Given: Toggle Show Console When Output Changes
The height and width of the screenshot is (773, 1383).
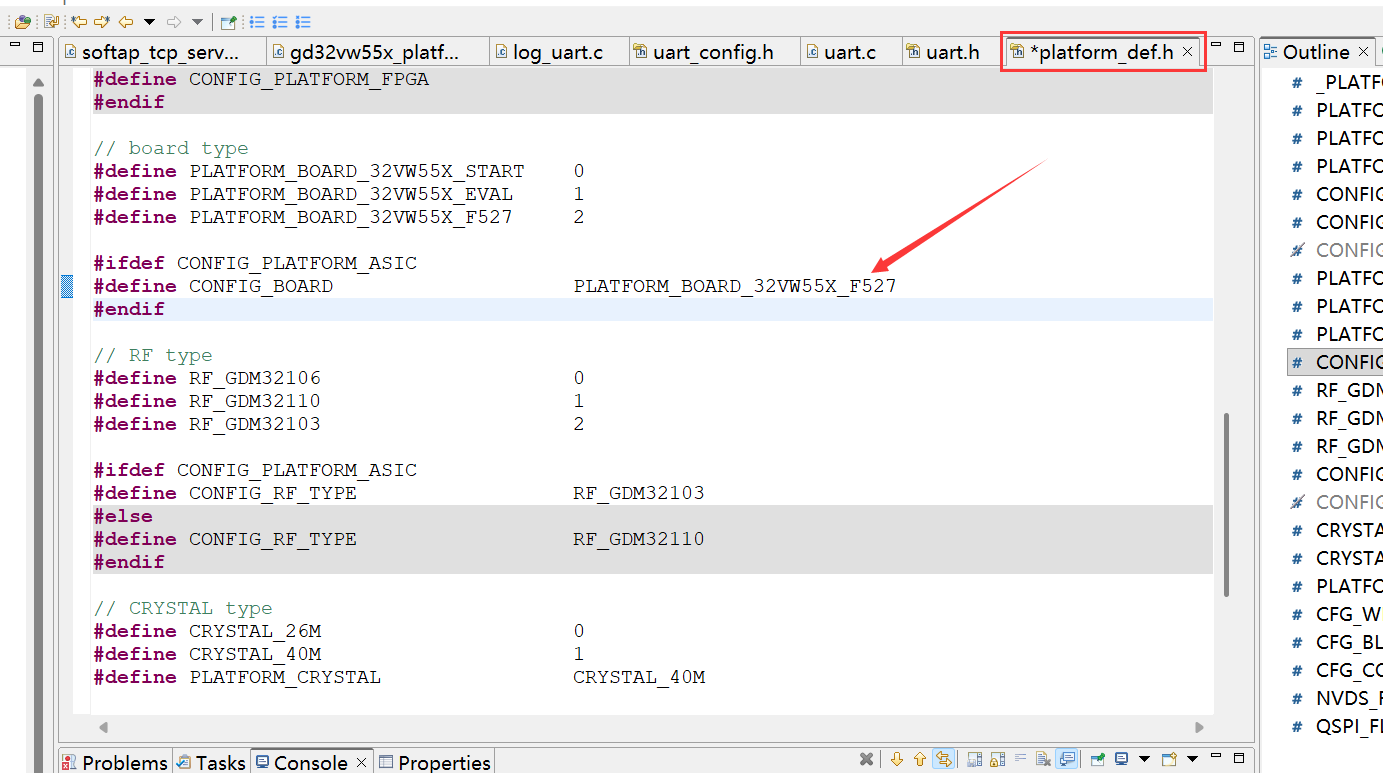Looking at the screenshot, I should pyautogui.click(x=1067, y=760).
